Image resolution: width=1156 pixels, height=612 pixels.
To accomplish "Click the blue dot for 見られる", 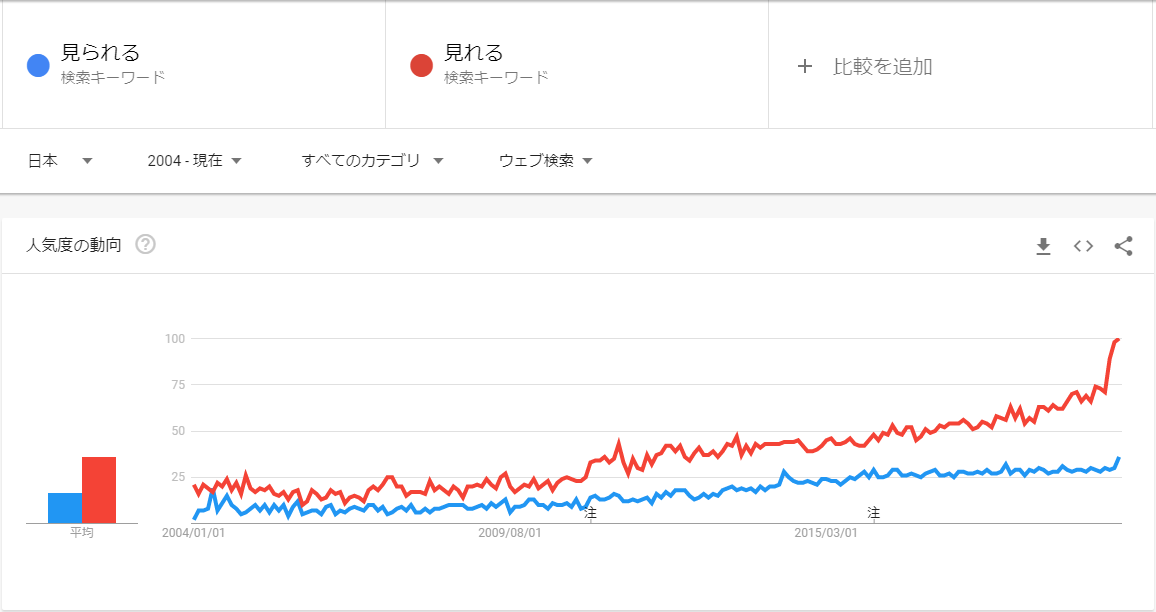I will click(x=38, y=65).
